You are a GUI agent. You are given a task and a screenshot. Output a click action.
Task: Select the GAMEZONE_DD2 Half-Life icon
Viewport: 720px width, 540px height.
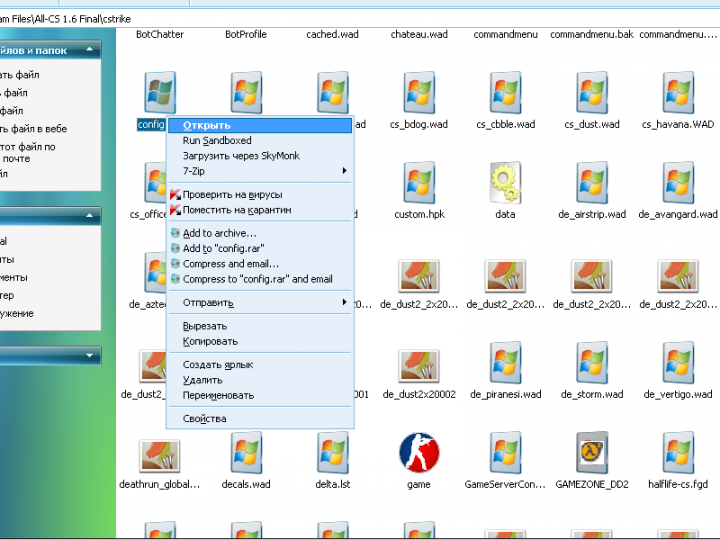click(x=592, y=452)
